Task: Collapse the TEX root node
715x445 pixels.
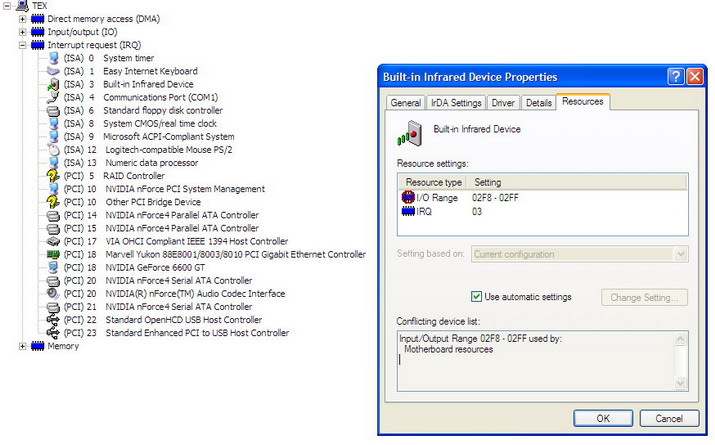Action: point(7,5)
